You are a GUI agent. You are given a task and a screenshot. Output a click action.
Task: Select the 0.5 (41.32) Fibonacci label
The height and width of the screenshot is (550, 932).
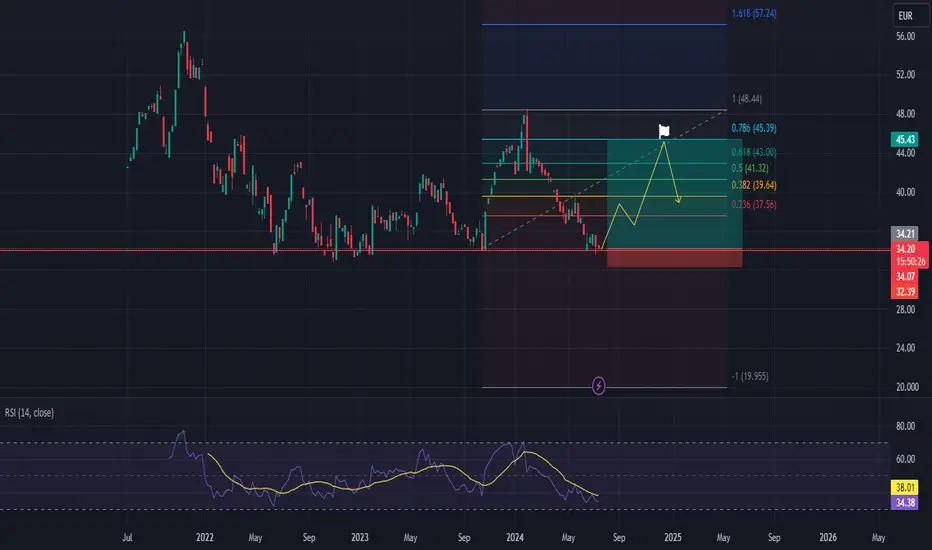coord(750,168)
